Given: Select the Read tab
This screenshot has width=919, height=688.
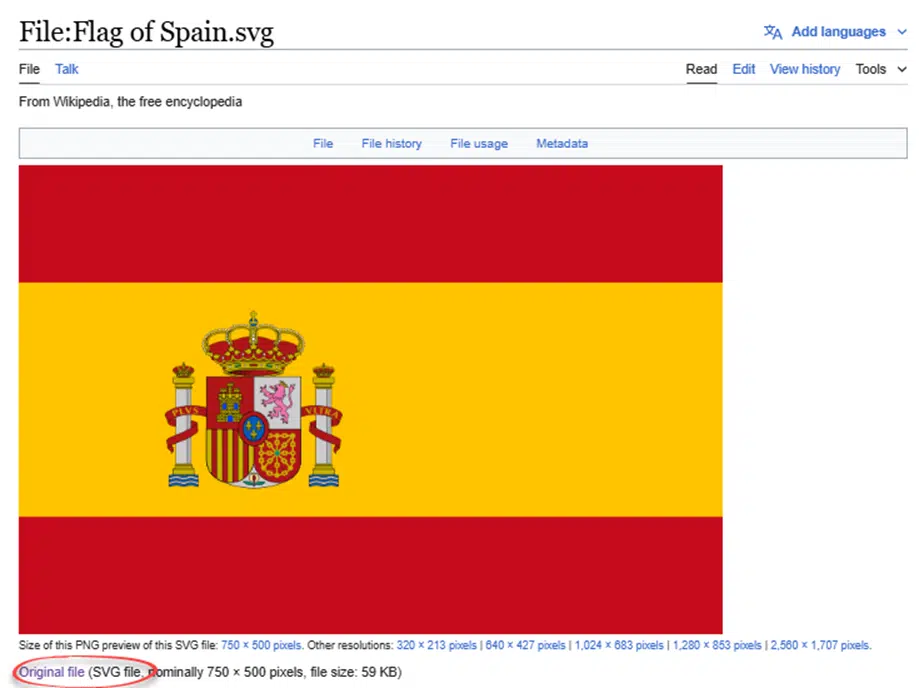Looking at the screenshot, I should 702,69.
